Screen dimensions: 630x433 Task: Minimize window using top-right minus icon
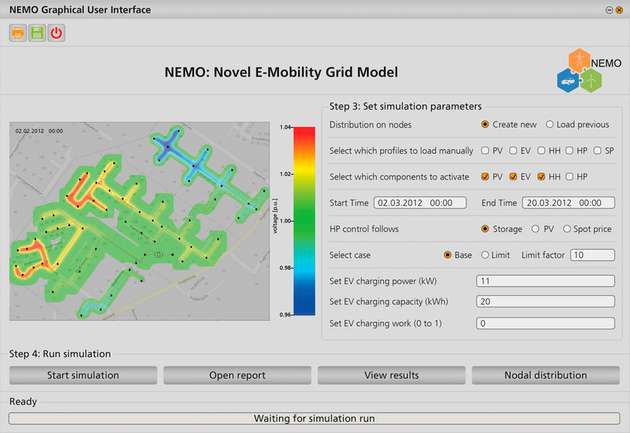(609, 10)
